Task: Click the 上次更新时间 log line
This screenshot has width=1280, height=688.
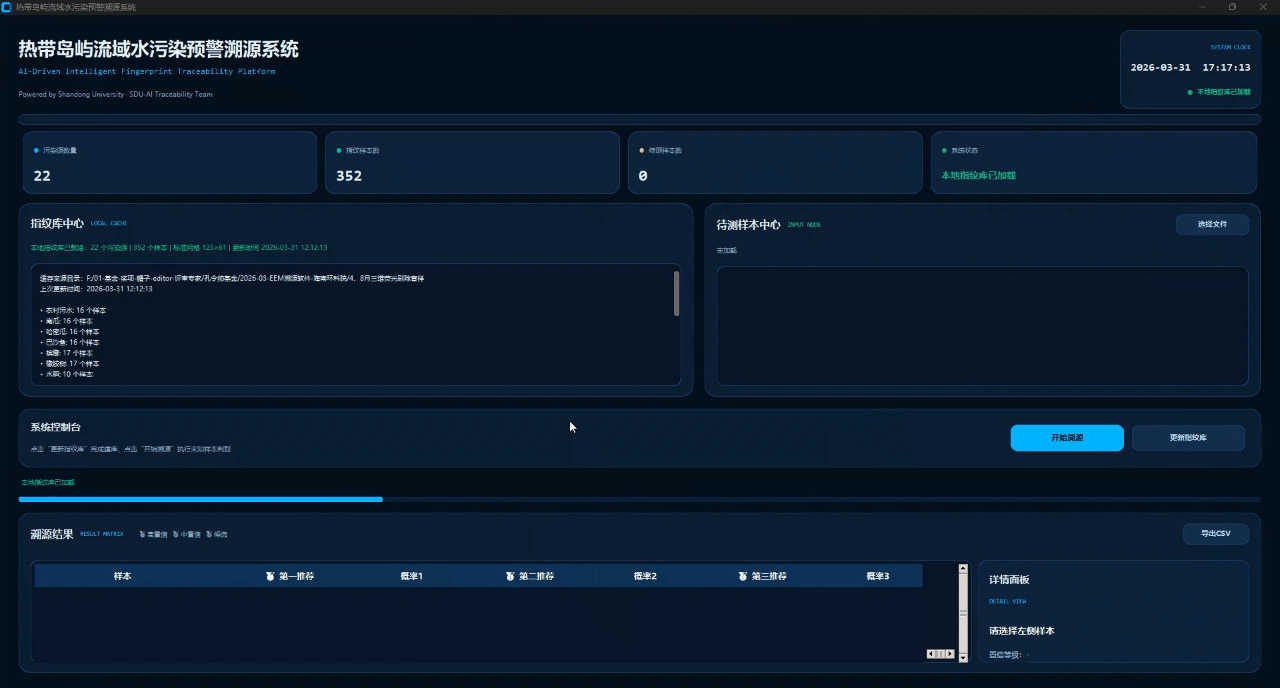Action: 96,288
